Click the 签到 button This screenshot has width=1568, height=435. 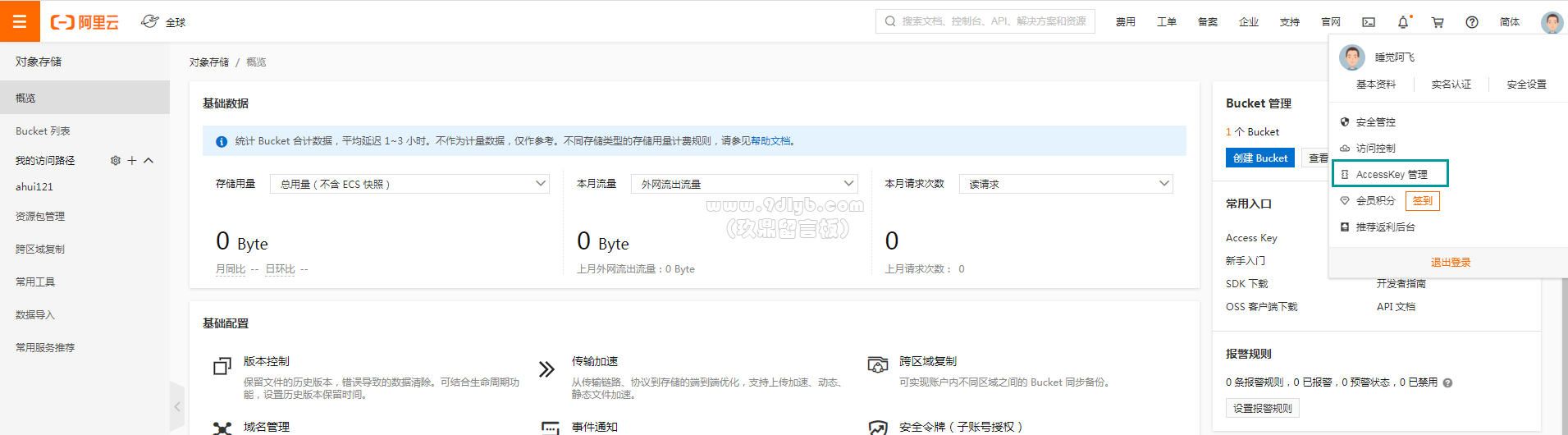(1423, 201)
